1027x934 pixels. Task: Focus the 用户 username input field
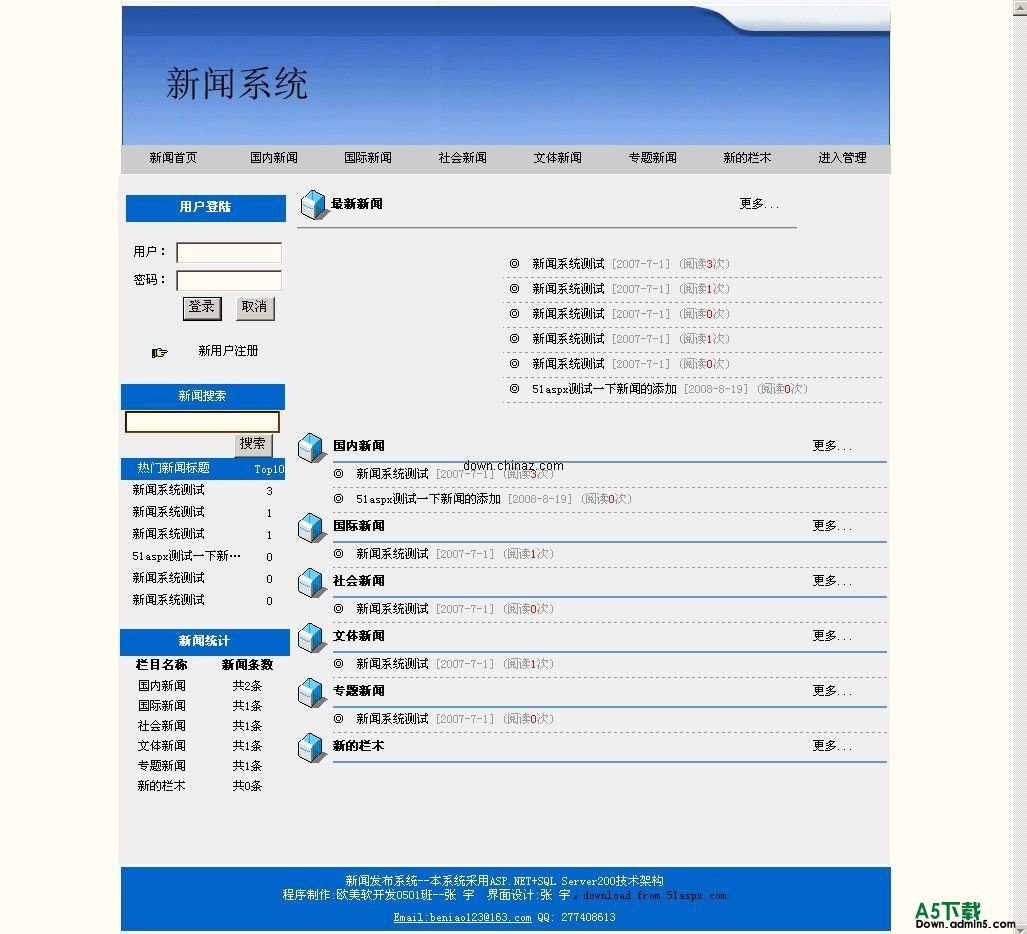[x=229, y=252]
